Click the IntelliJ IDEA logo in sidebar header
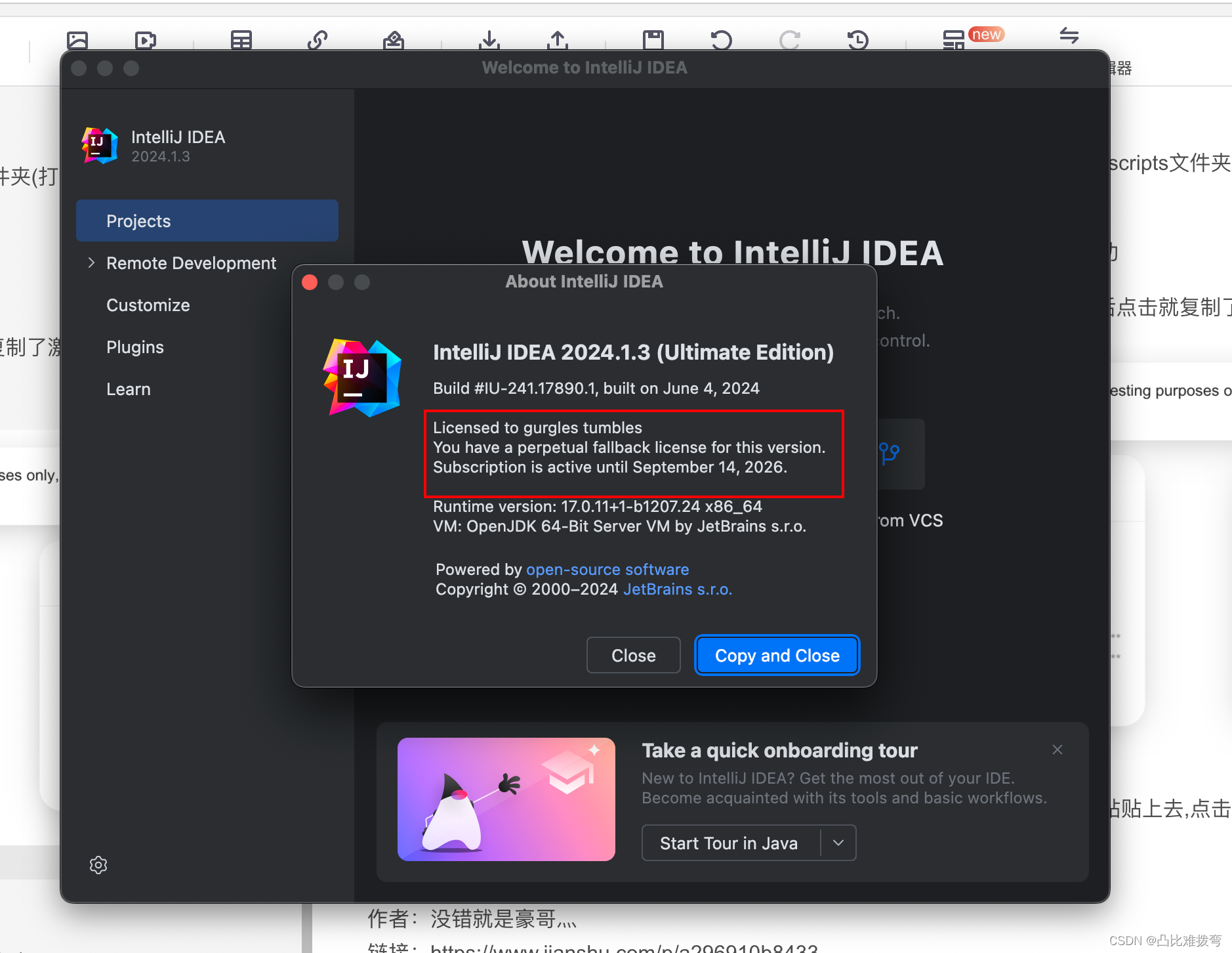This screenshot has height=953, width=1232. [100, 146]
